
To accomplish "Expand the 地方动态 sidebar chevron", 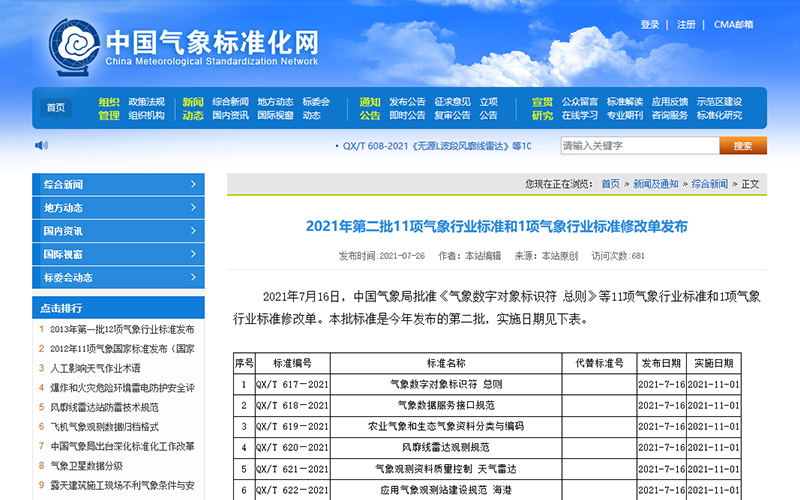I will pos(193,208).
